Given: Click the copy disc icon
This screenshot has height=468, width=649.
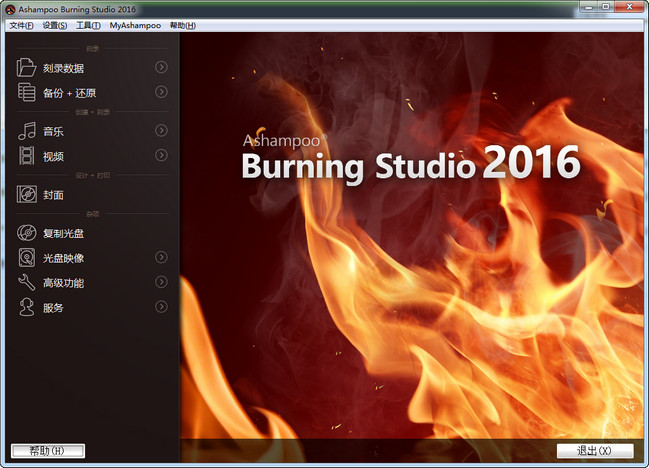Looking at the screenshot, I should coord(26,233).
